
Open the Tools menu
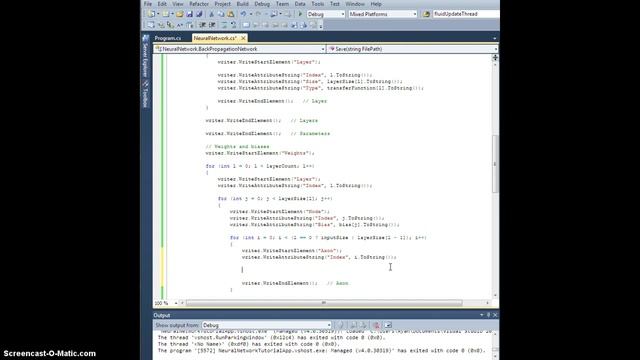tap(318, 4)
